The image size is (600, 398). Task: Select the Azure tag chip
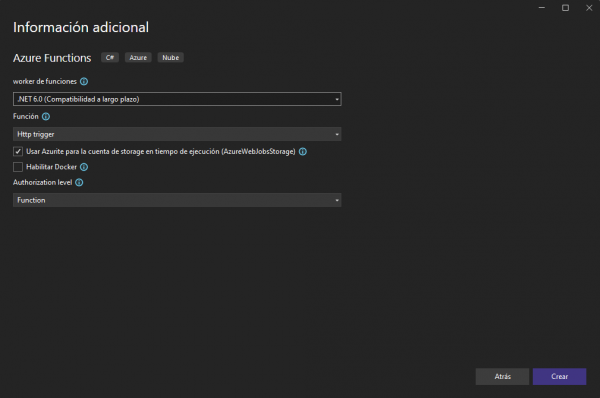(x=138, y=57)
